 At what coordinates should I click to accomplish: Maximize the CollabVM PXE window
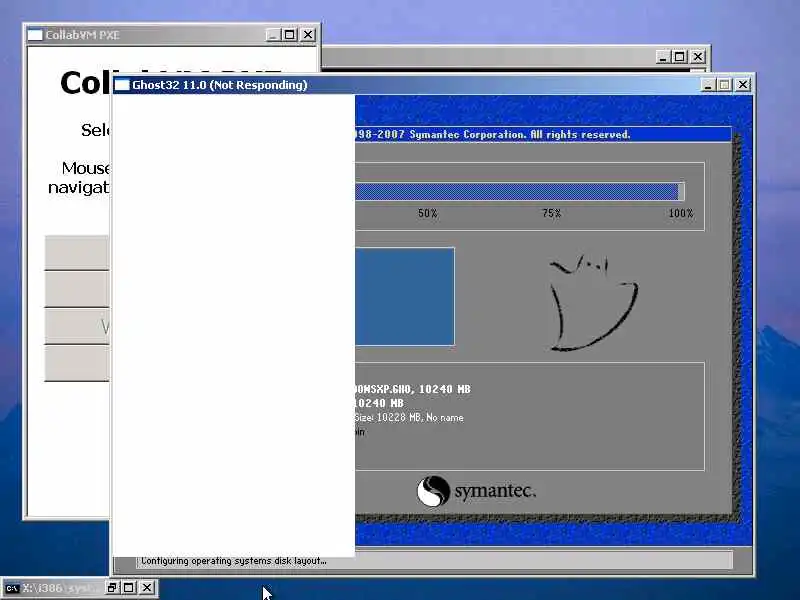click(289, 35)
